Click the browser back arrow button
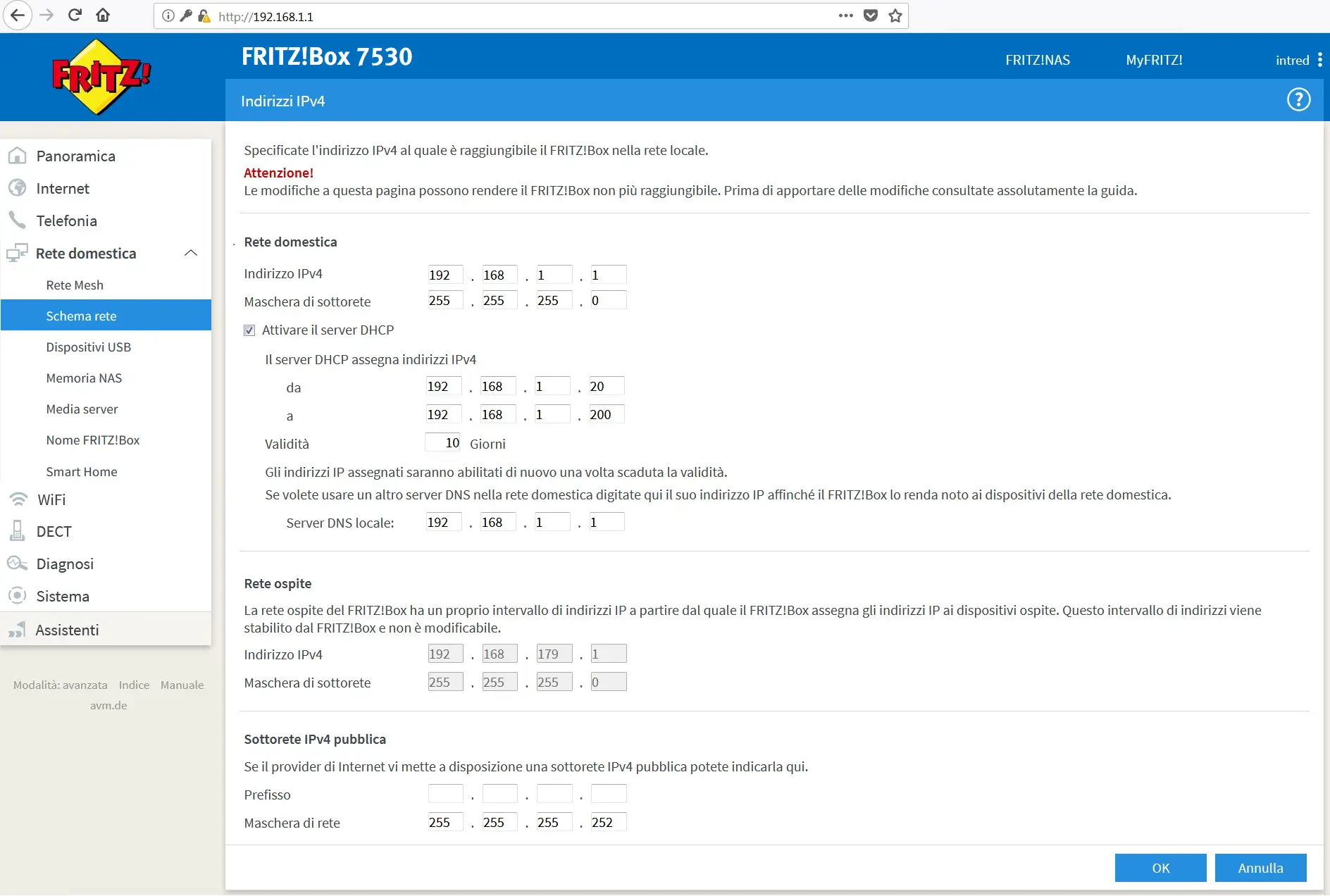Screen dimensions: 1330x896 coord(17,15)
